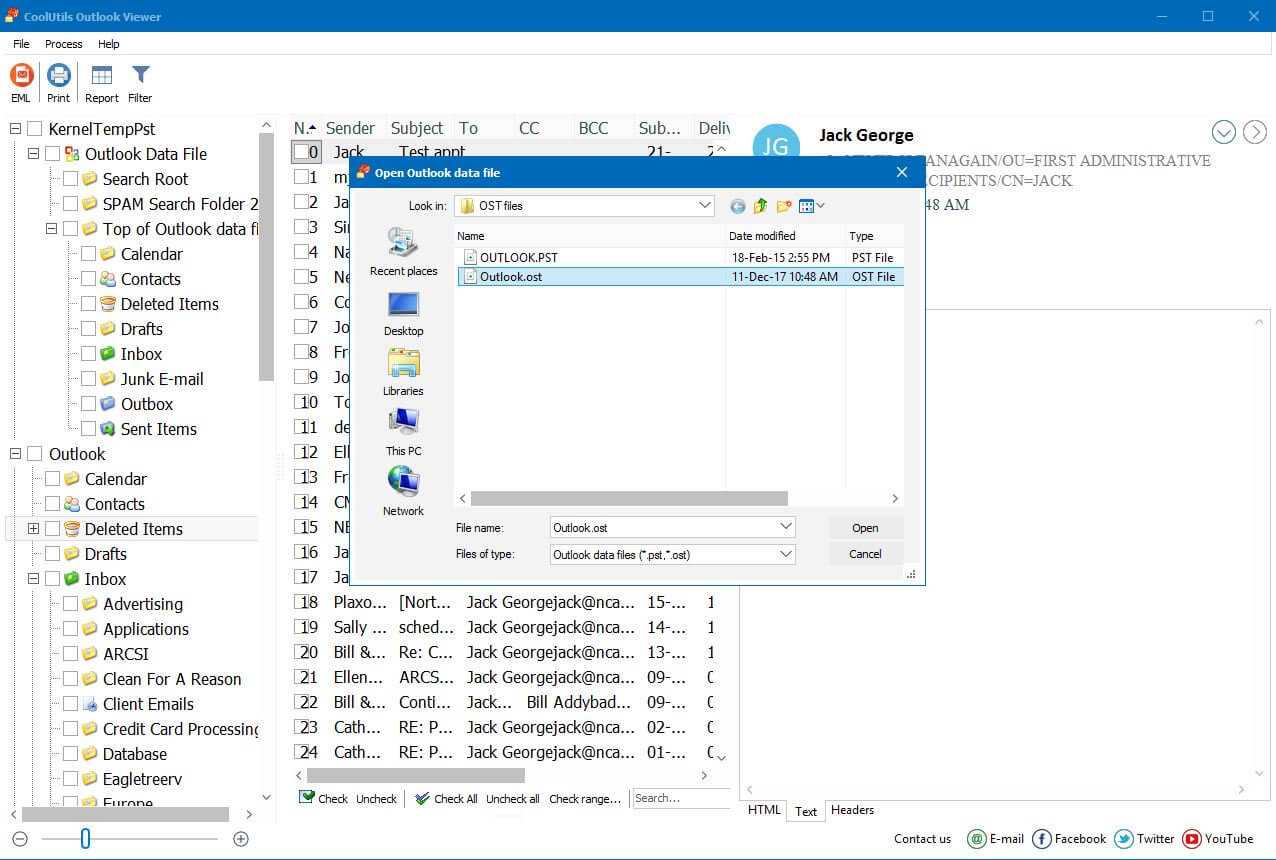Click the zoom slider handle

(85, 839)
